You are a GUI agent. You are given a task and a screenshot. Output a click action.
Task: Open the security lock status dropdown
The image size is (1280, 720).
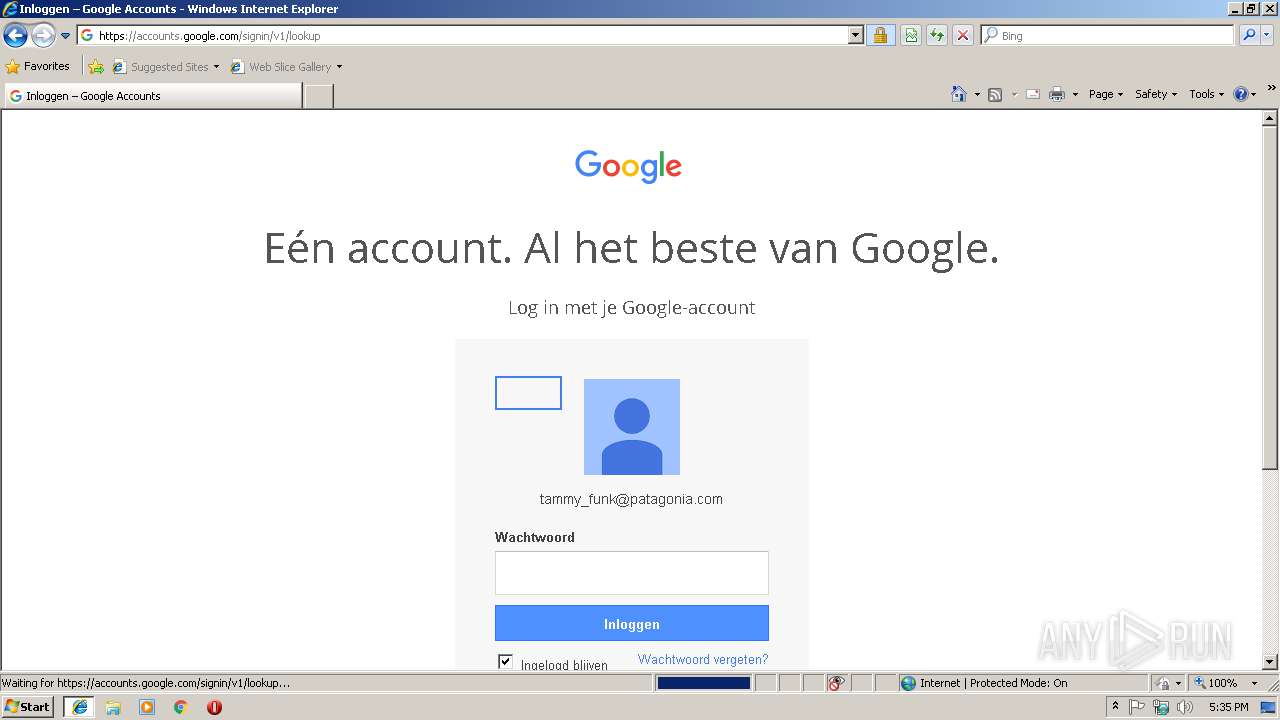click(x=1168, y=683)
